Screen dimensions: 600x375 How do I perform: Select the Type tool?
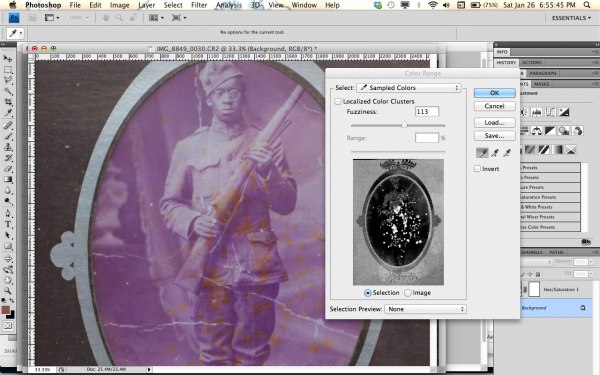click(8, 224)
